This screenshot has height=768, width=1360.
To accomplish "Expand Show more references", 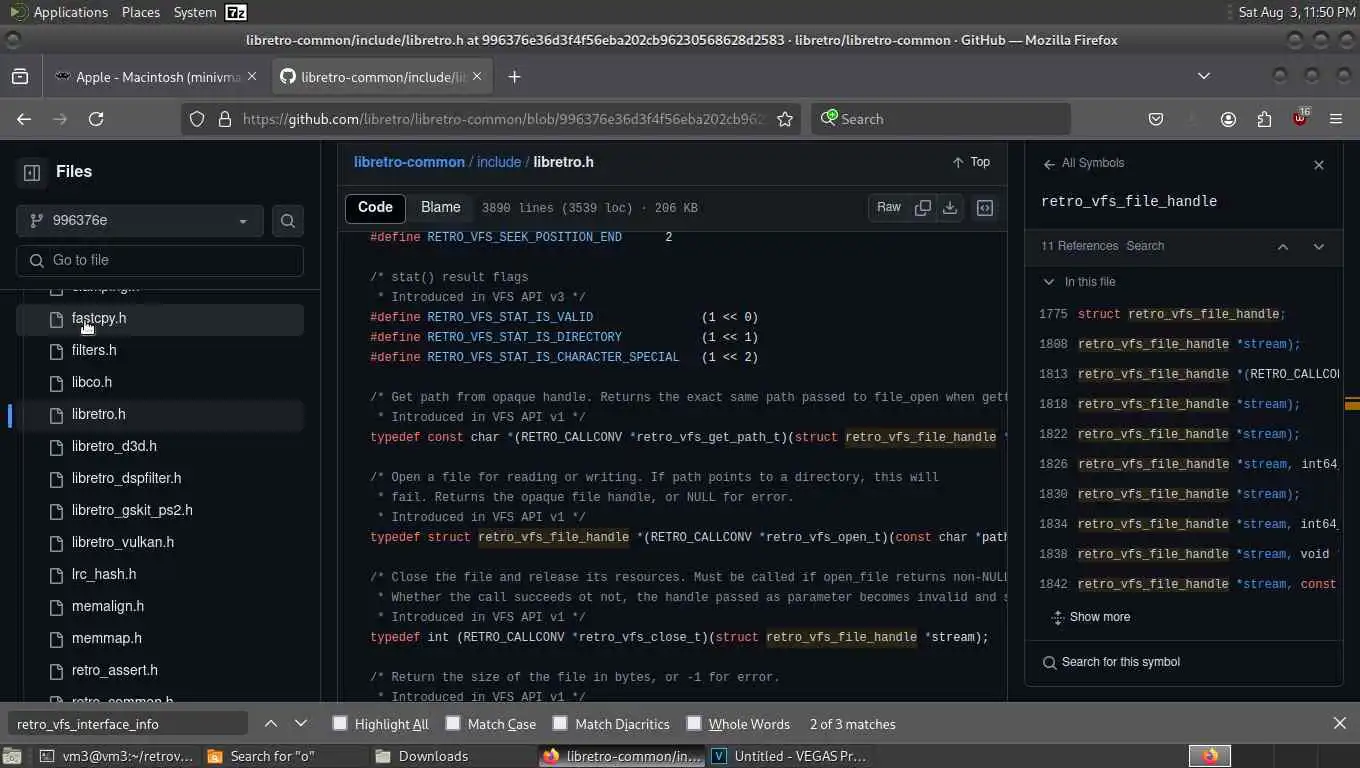I will tap(1090, 617).
